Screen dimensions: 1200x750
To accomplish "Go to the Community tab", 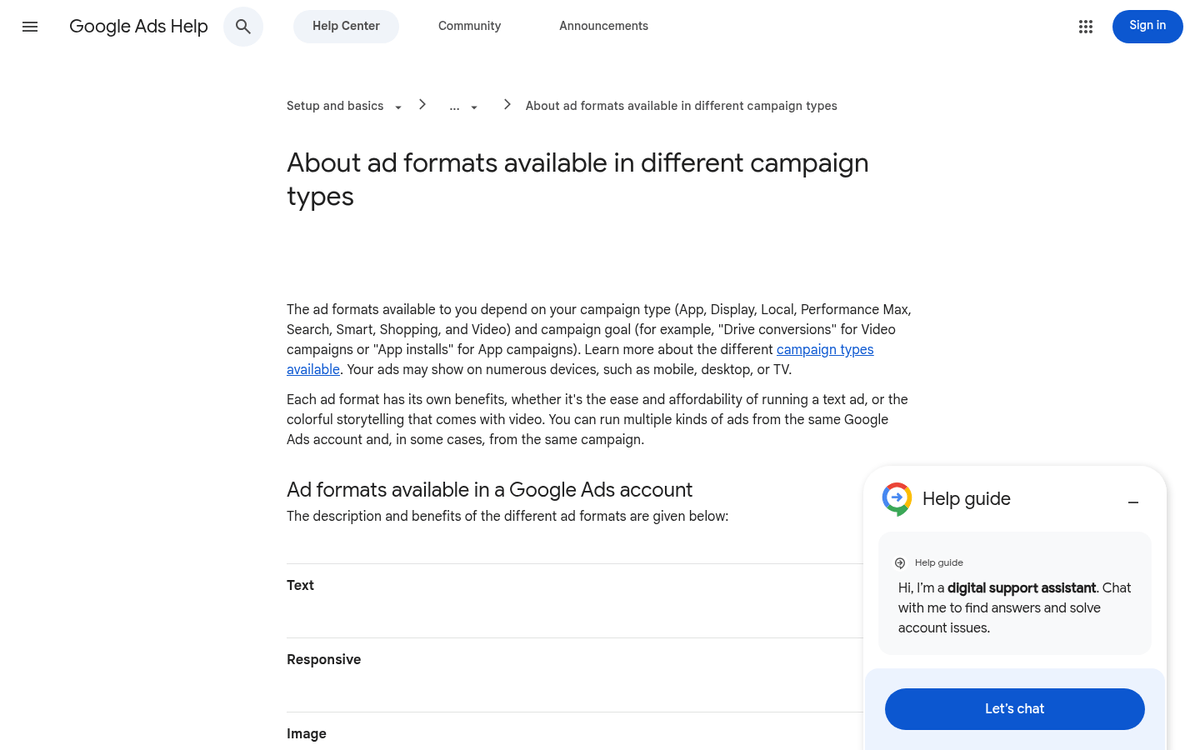I will point(469,27).
